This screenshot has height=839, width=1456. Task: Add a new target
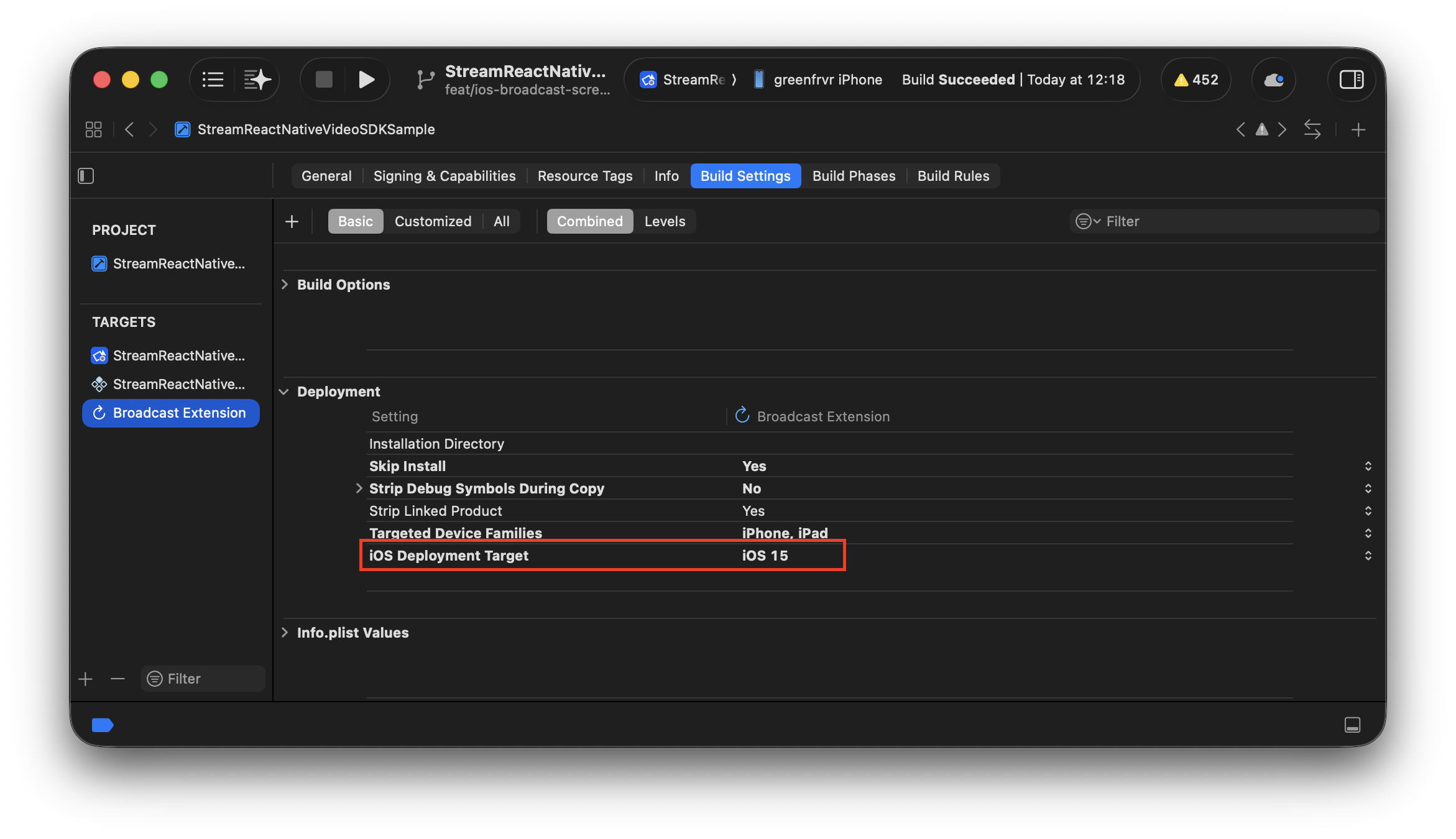click(x=86, y=679)
